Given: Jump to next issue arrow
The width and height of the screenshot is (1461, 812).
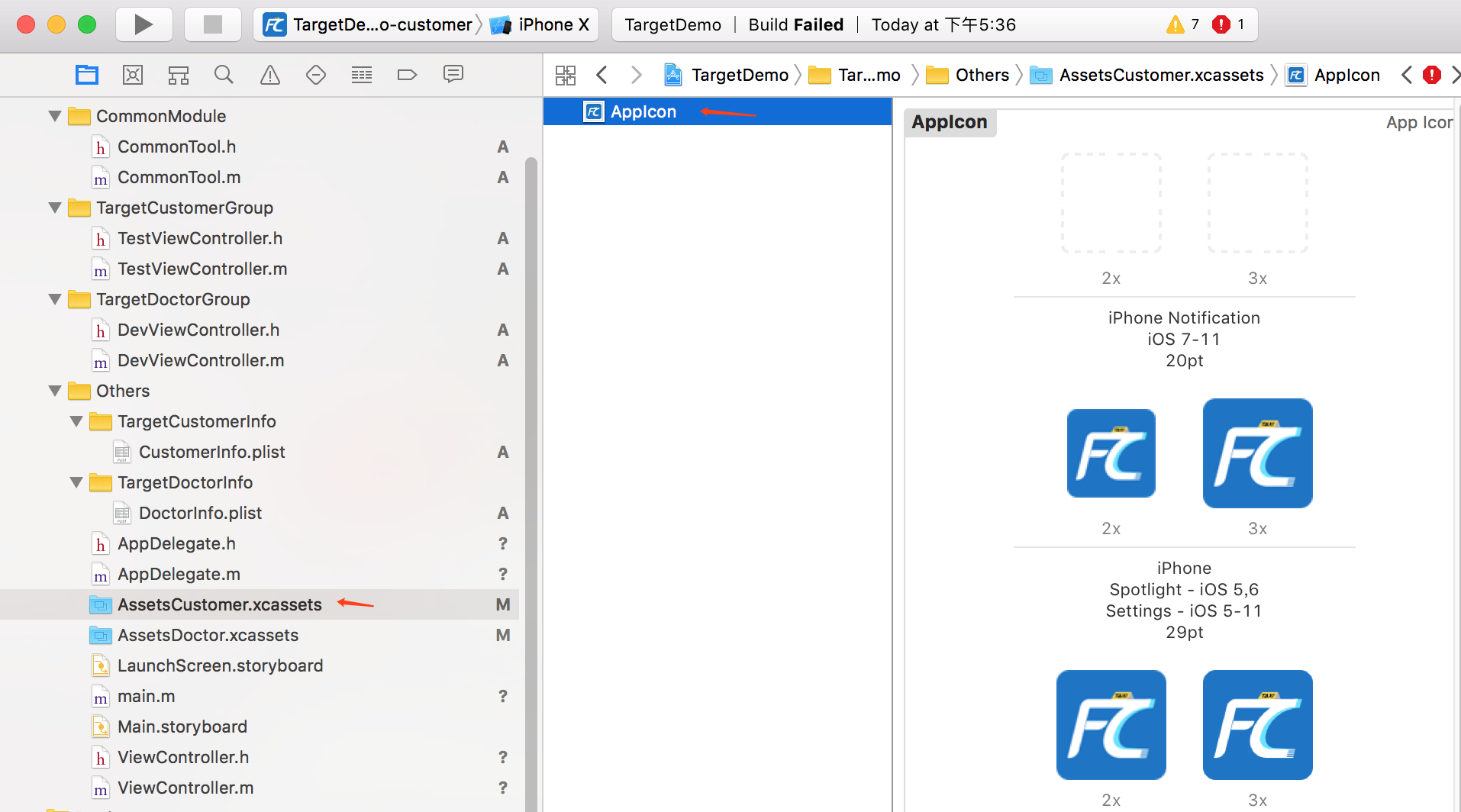Looking at the screenshot, I should tap(1455, 75).
